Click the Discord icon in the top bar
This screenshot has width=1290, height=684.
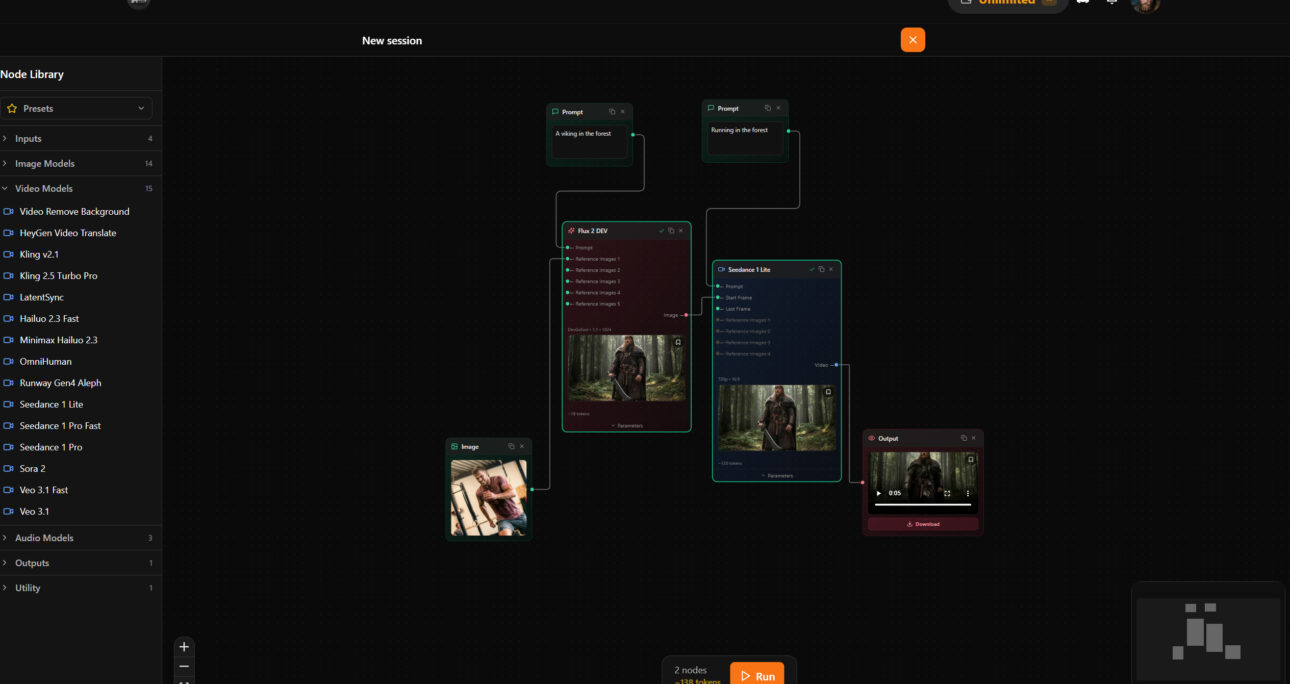(x=1083, y=5)
